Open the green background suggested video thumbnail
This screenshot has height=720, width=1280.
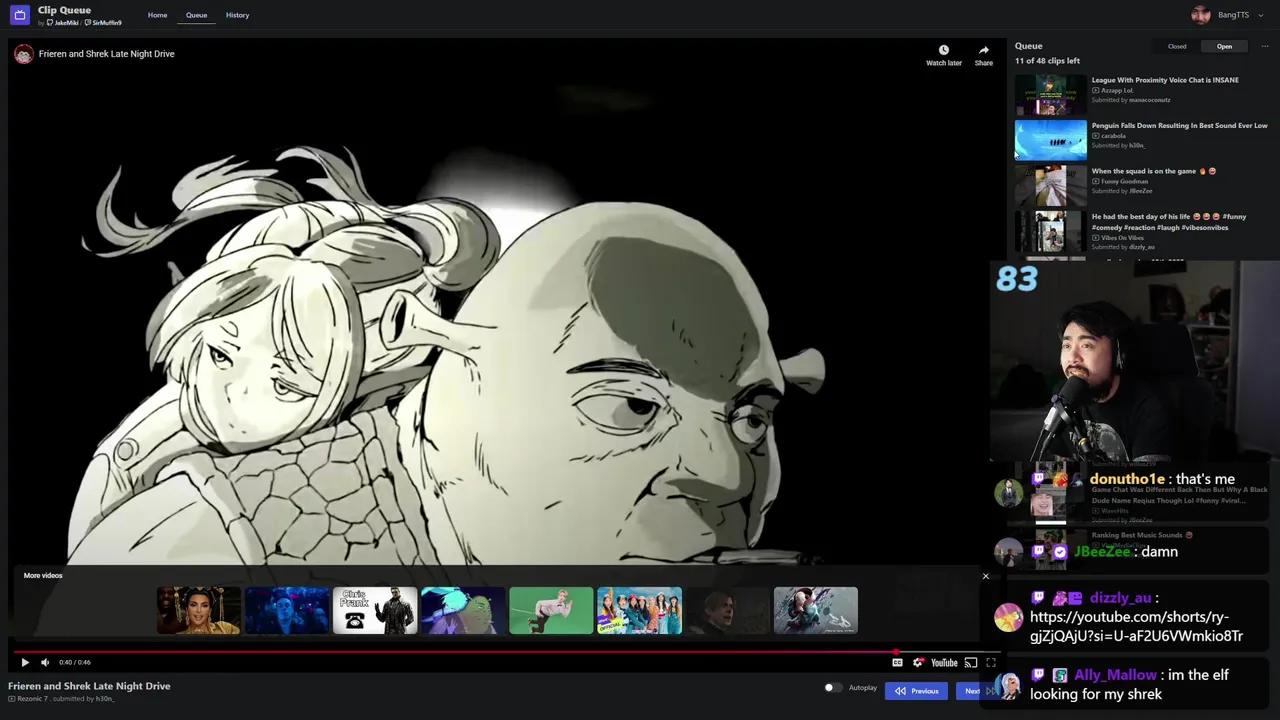coord(550,611)
